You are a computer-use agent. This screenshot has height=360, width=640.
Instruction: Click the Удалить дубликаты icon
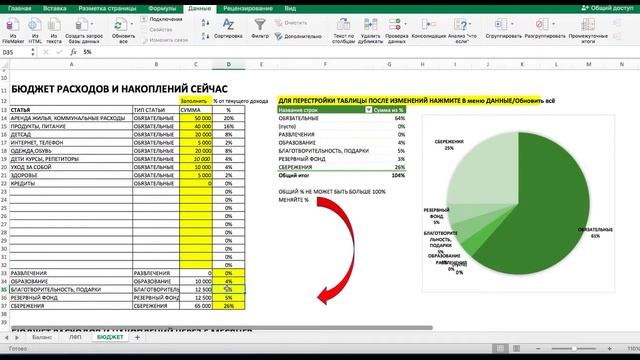(x=370, y=25)
